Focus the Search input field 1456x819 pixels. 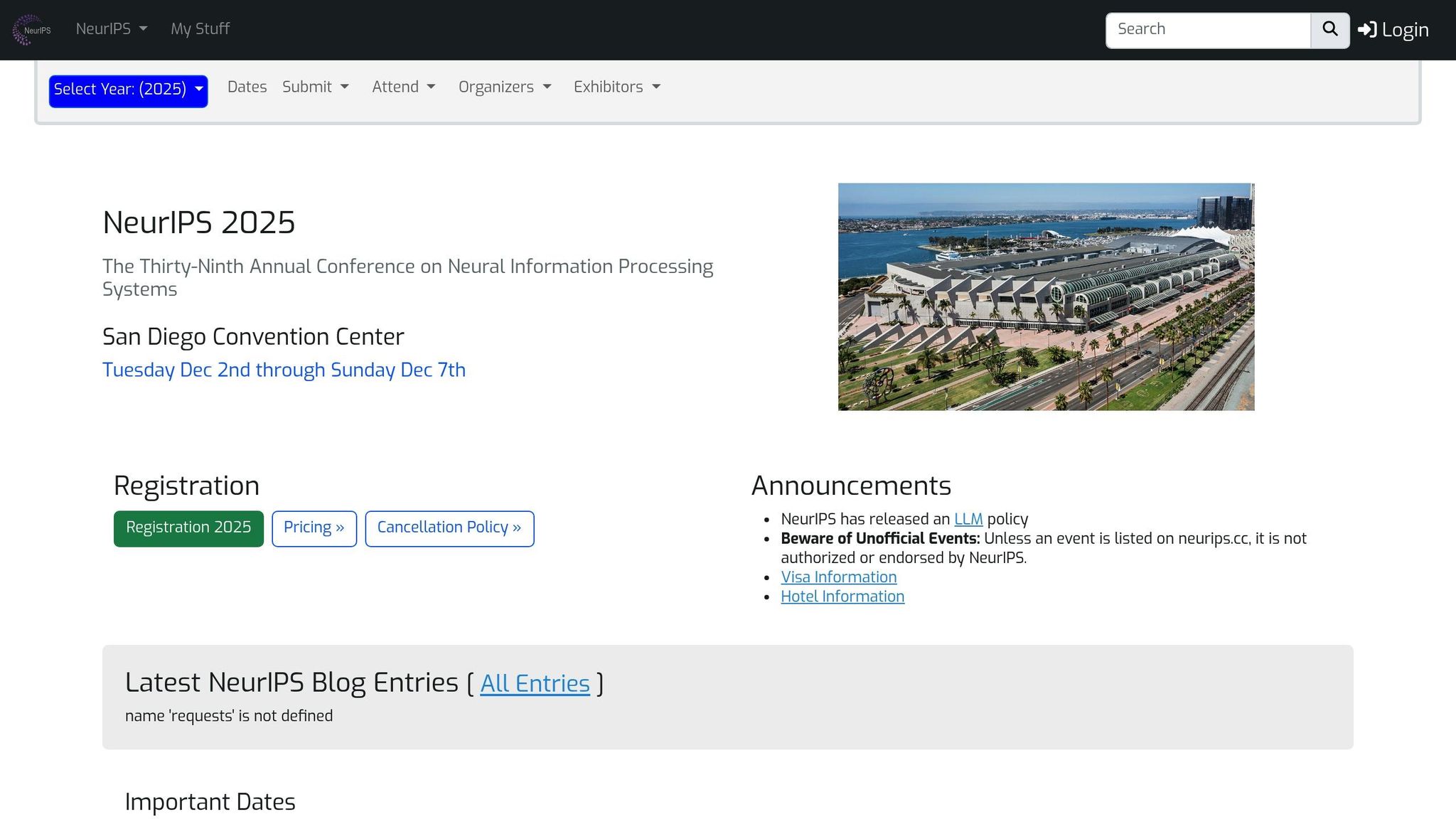[1208, 30]
